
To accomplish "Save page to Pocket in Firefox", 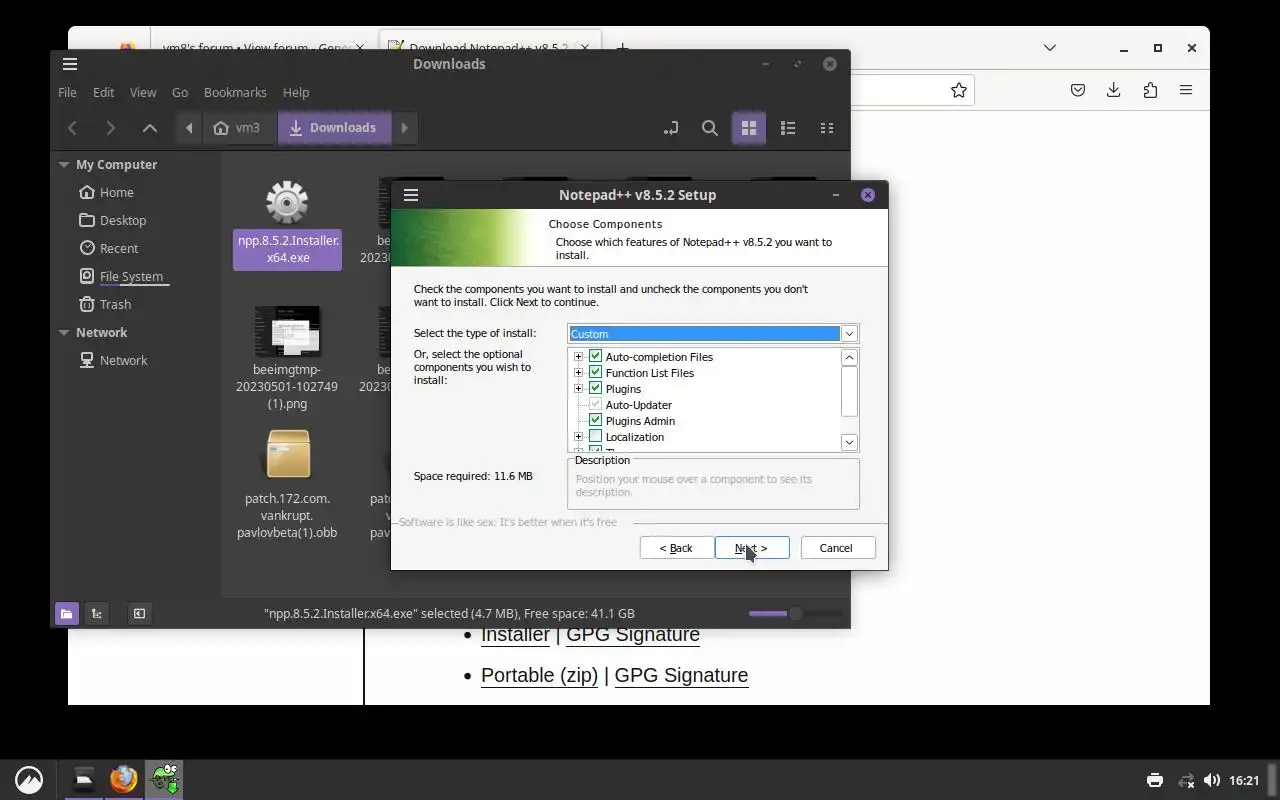I will 1078,90.
